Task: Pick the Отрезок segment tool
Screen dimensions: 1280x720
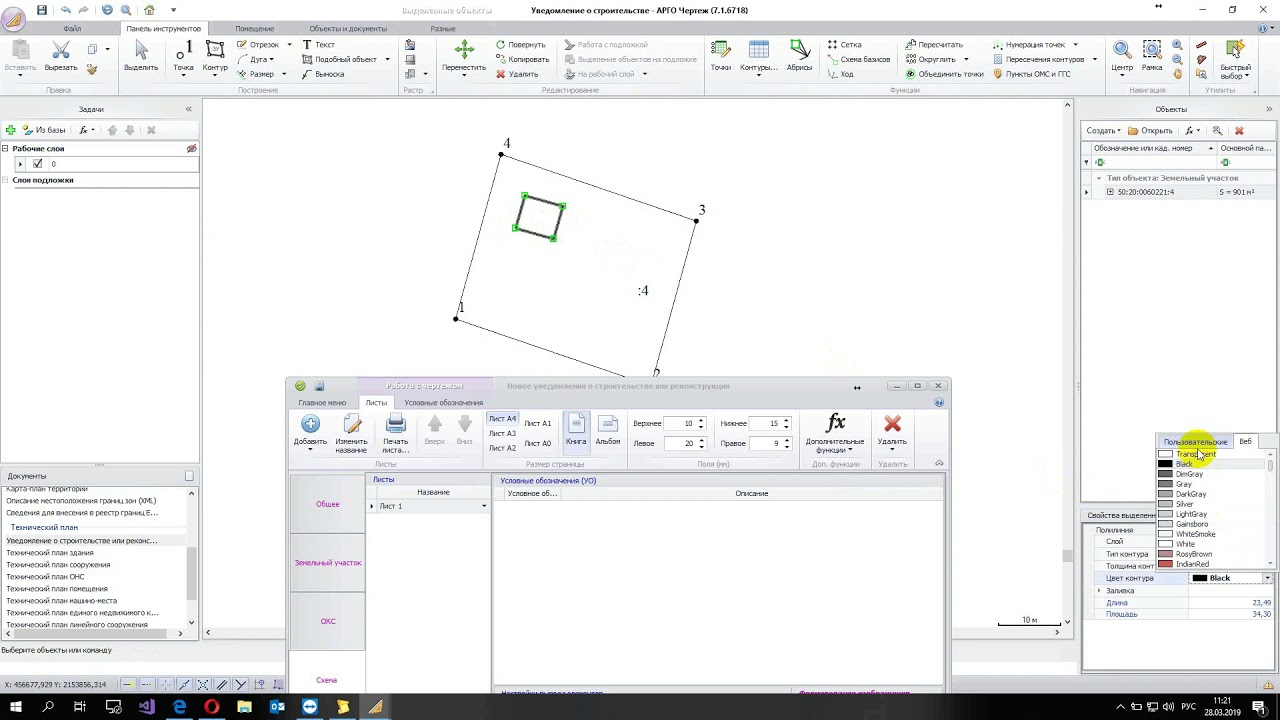Action: (258, 45)
